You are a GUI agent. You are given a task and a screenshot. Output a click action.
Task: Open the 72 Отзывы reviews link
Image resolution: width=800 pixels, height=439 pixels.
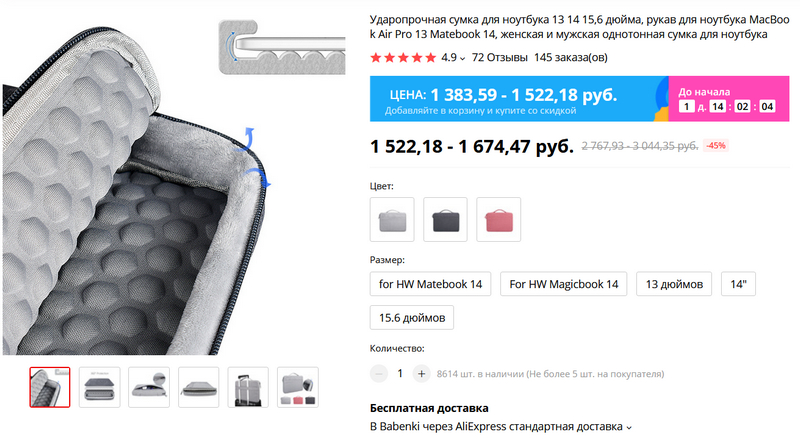click(x=499, y=57)
